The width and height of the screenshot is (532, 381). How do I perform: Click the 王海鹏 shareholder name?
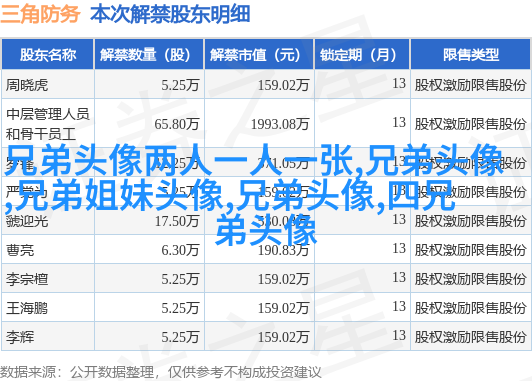(x=27, y=308)
